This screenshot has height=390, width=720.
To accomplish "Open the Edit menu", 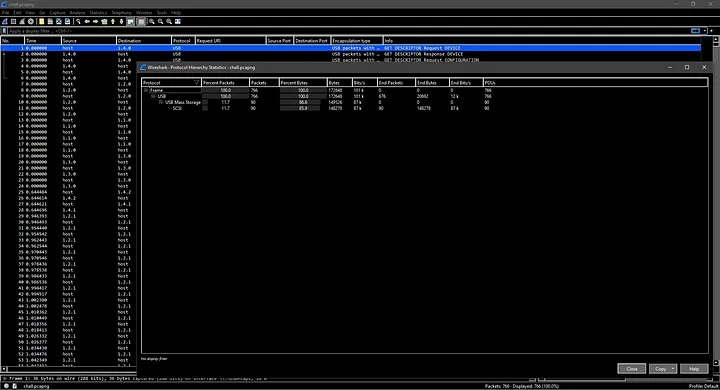I will tap(17, 13).
